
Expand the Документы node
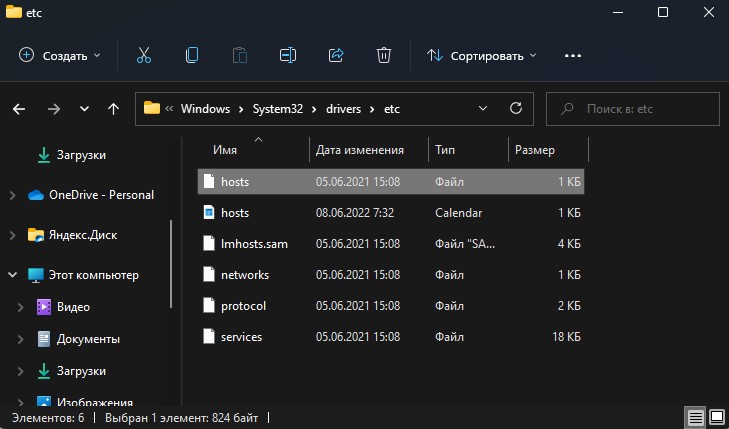point(20,339)
